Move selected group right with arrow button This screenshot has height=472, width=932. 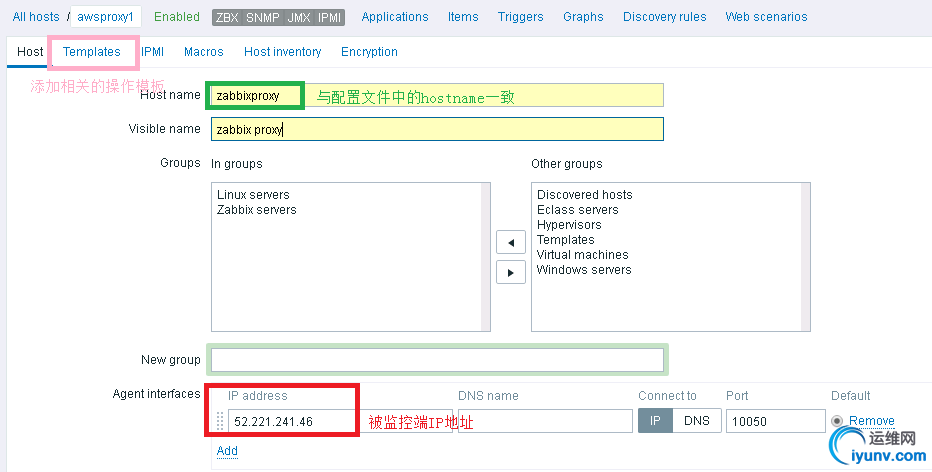pyautogui.click(x=511, y=273)
